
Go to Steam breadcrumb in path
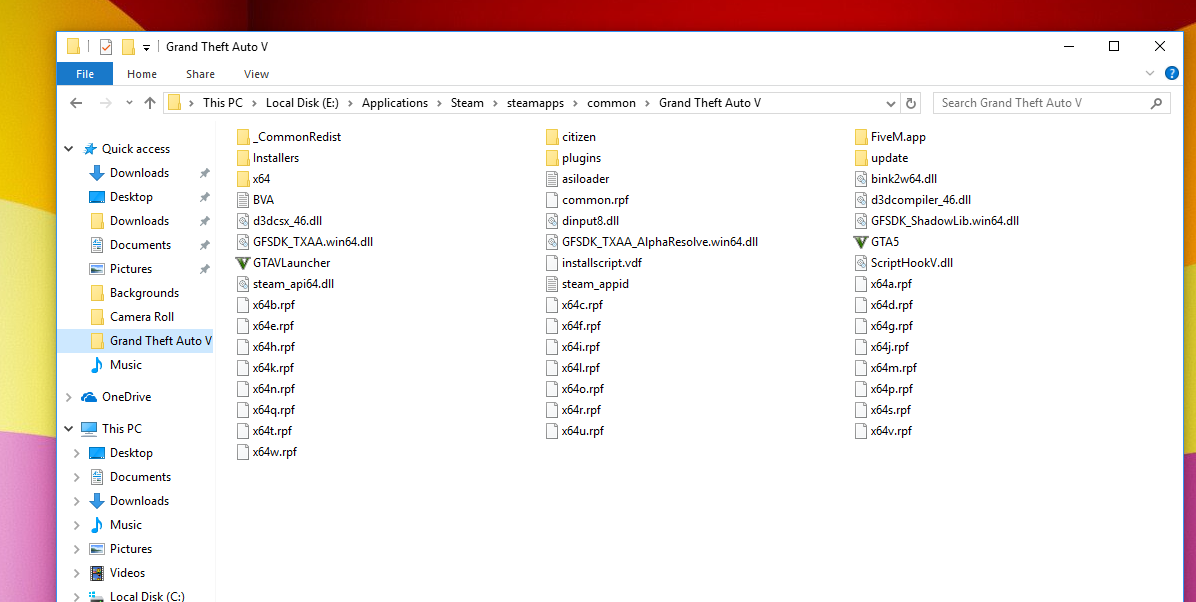tap(467, 103)
